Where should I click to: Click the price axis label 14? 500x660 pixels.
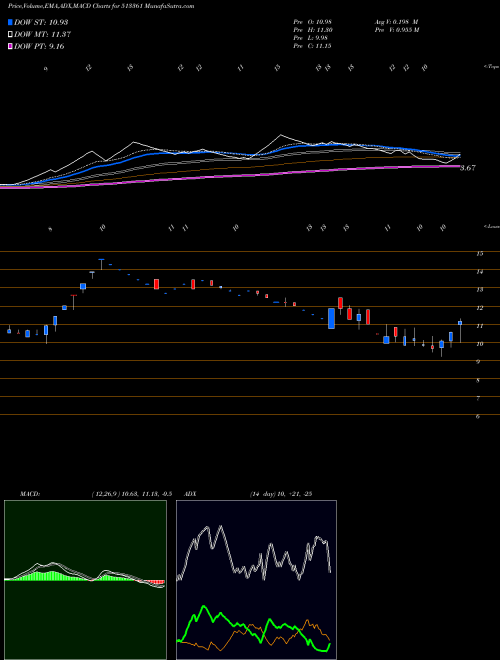click(479, 272)
